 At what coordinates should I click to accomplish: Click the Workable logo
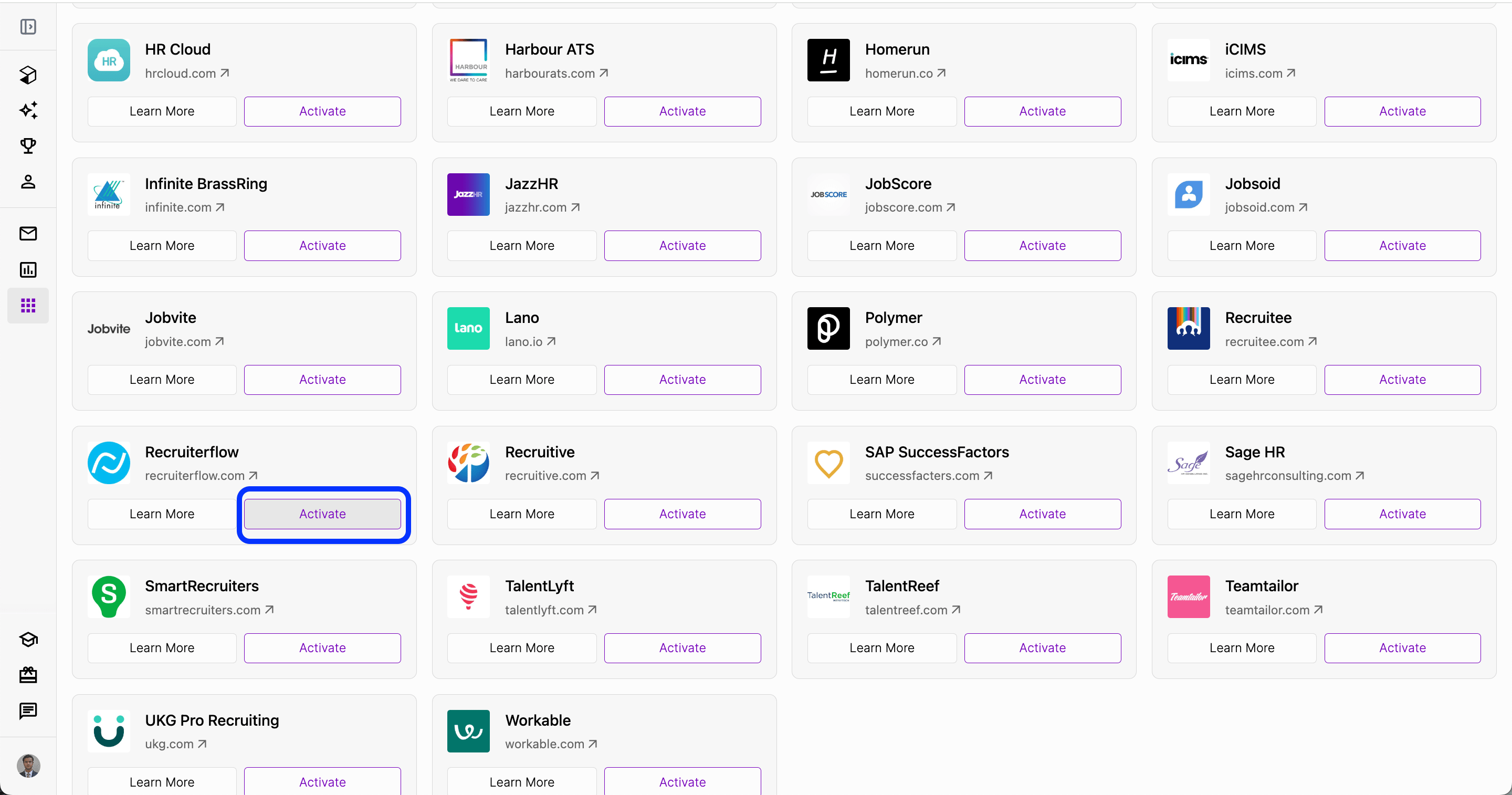point(468,731)
